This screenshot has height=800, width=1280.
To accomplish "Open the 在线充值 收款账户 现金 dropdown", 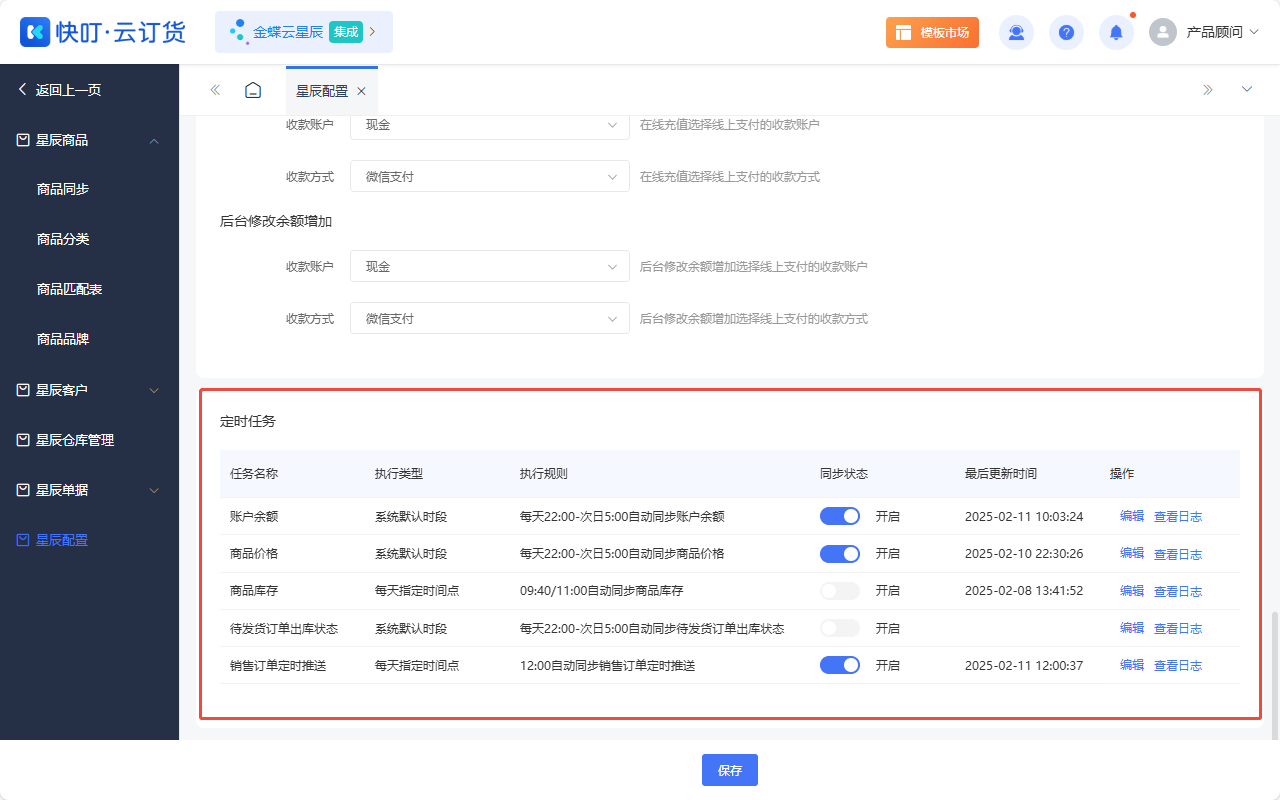I will [490, 125].
